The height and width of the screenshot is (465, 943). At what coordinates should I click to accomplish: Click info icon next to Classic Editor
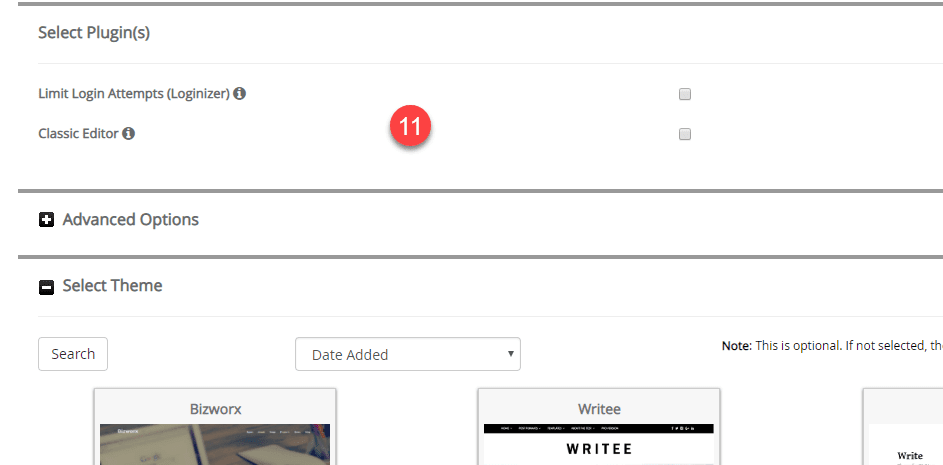pyautogui.click(x=128, y=134)
